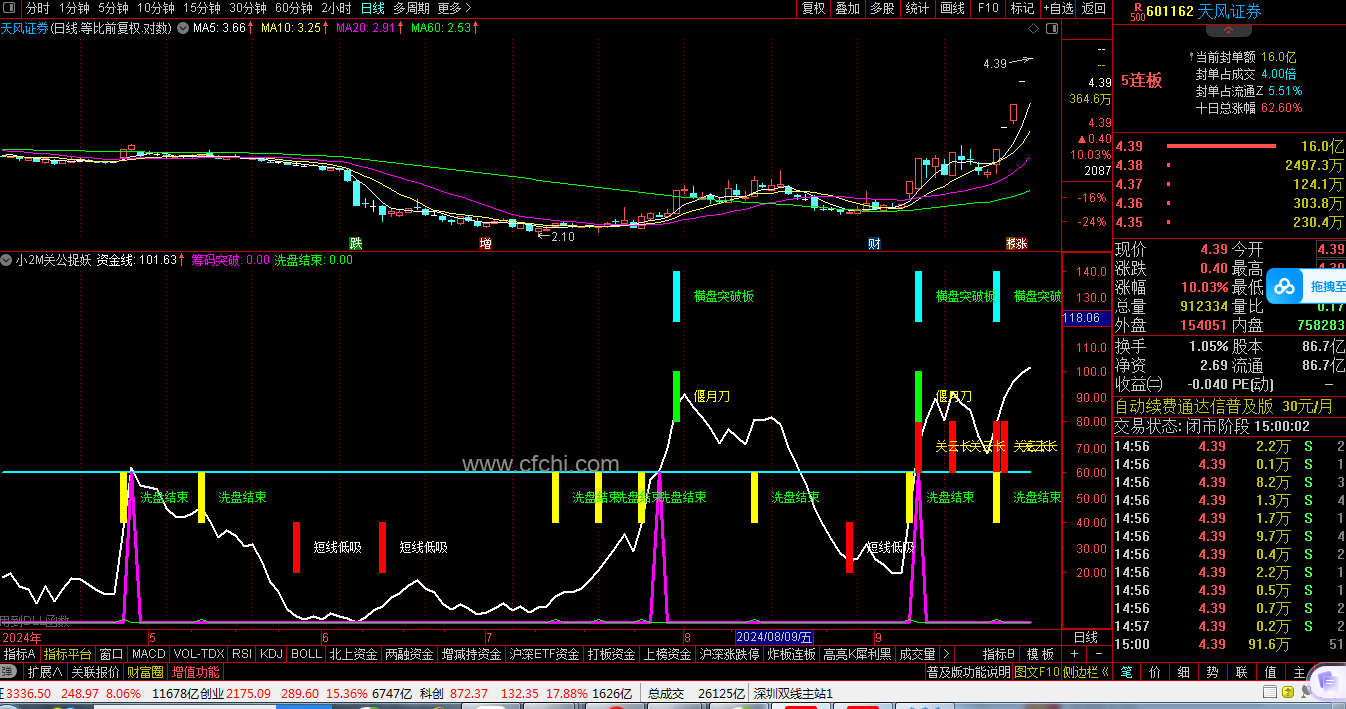
Task: Switch indicator to KDJ
Action: [271, 654]
